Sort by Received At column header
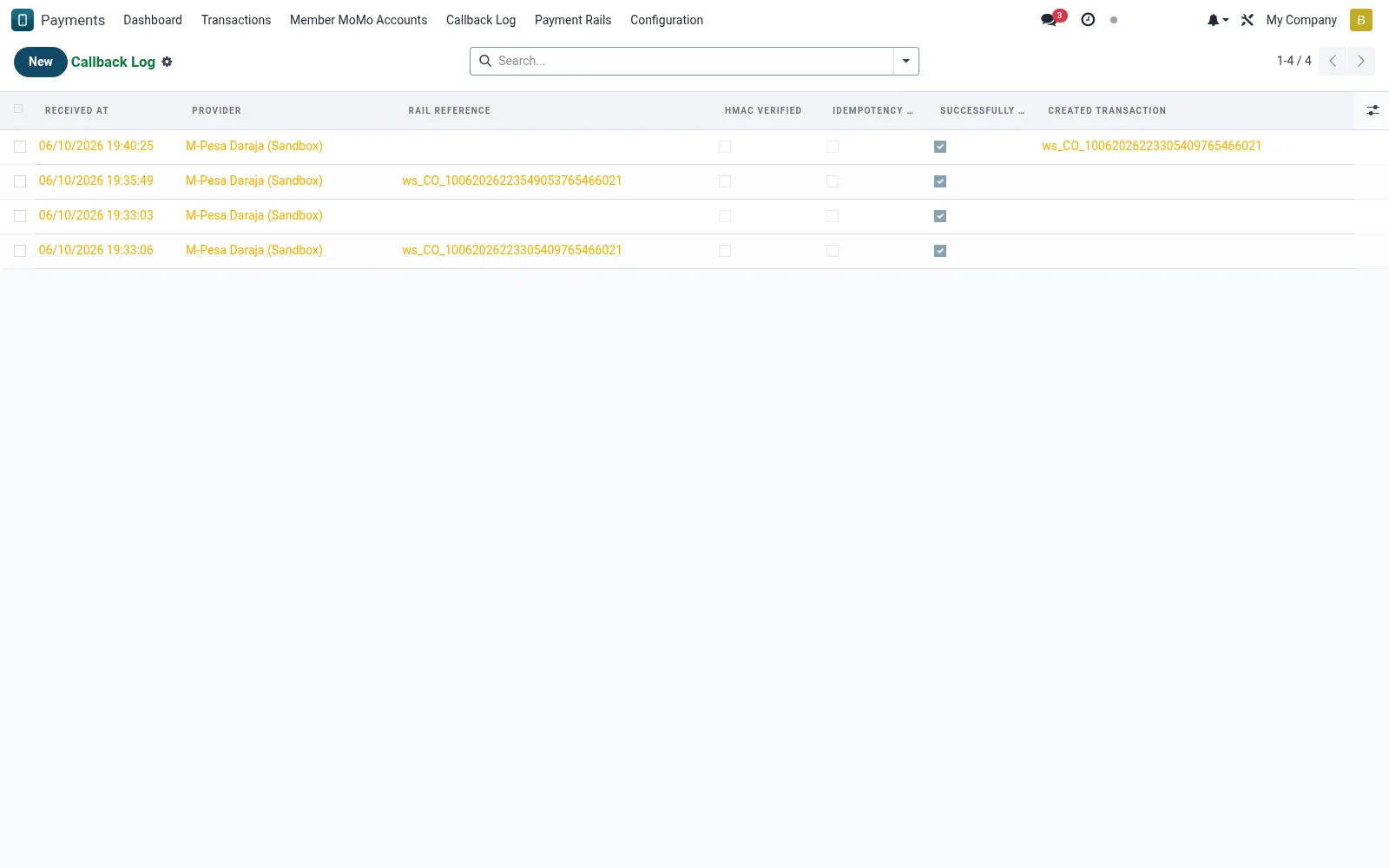This screenshot has height=868, width=1389. pos(76,110)
